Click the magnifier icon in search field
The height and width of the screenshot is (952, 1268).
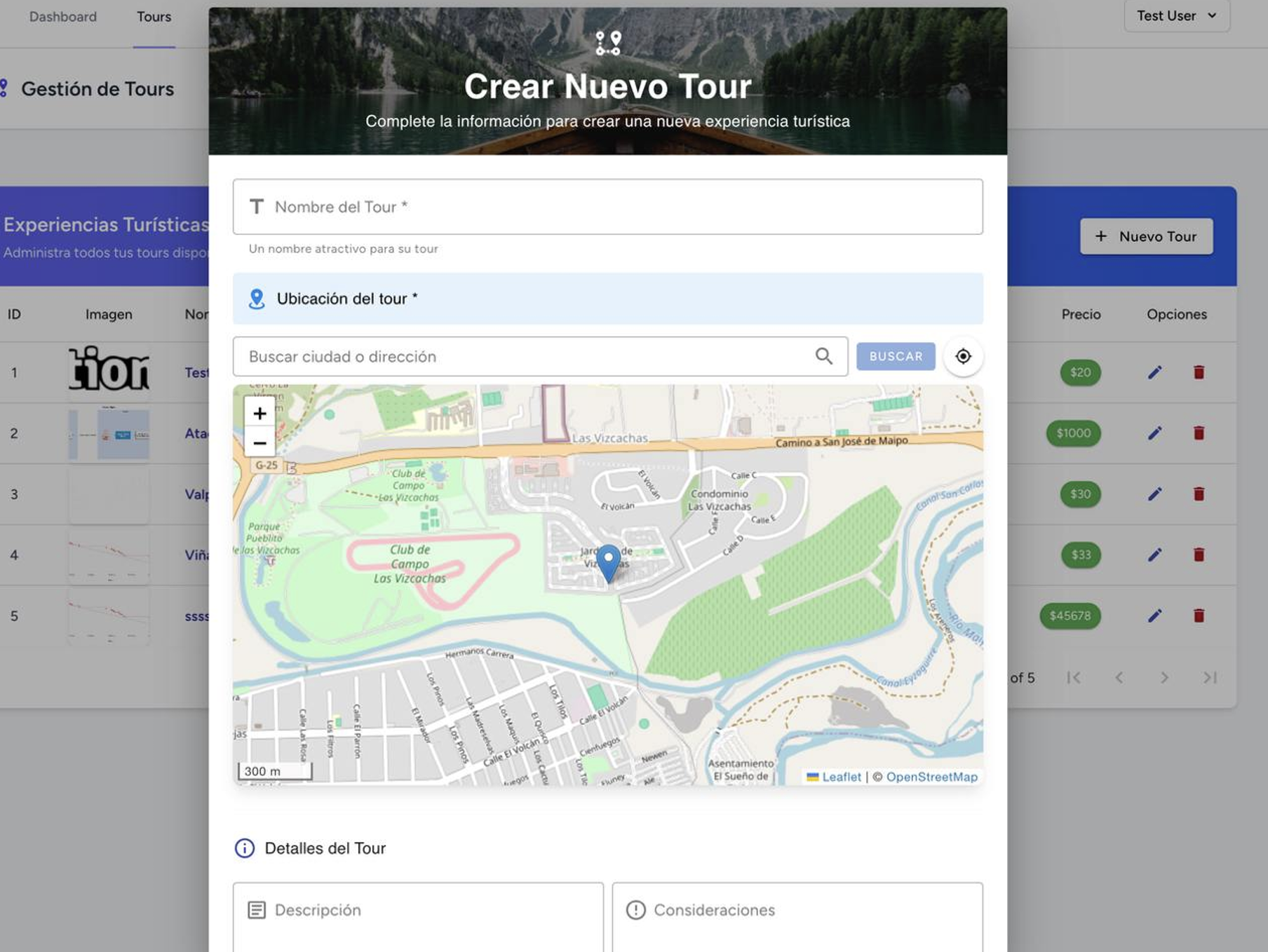click(824, 356)
